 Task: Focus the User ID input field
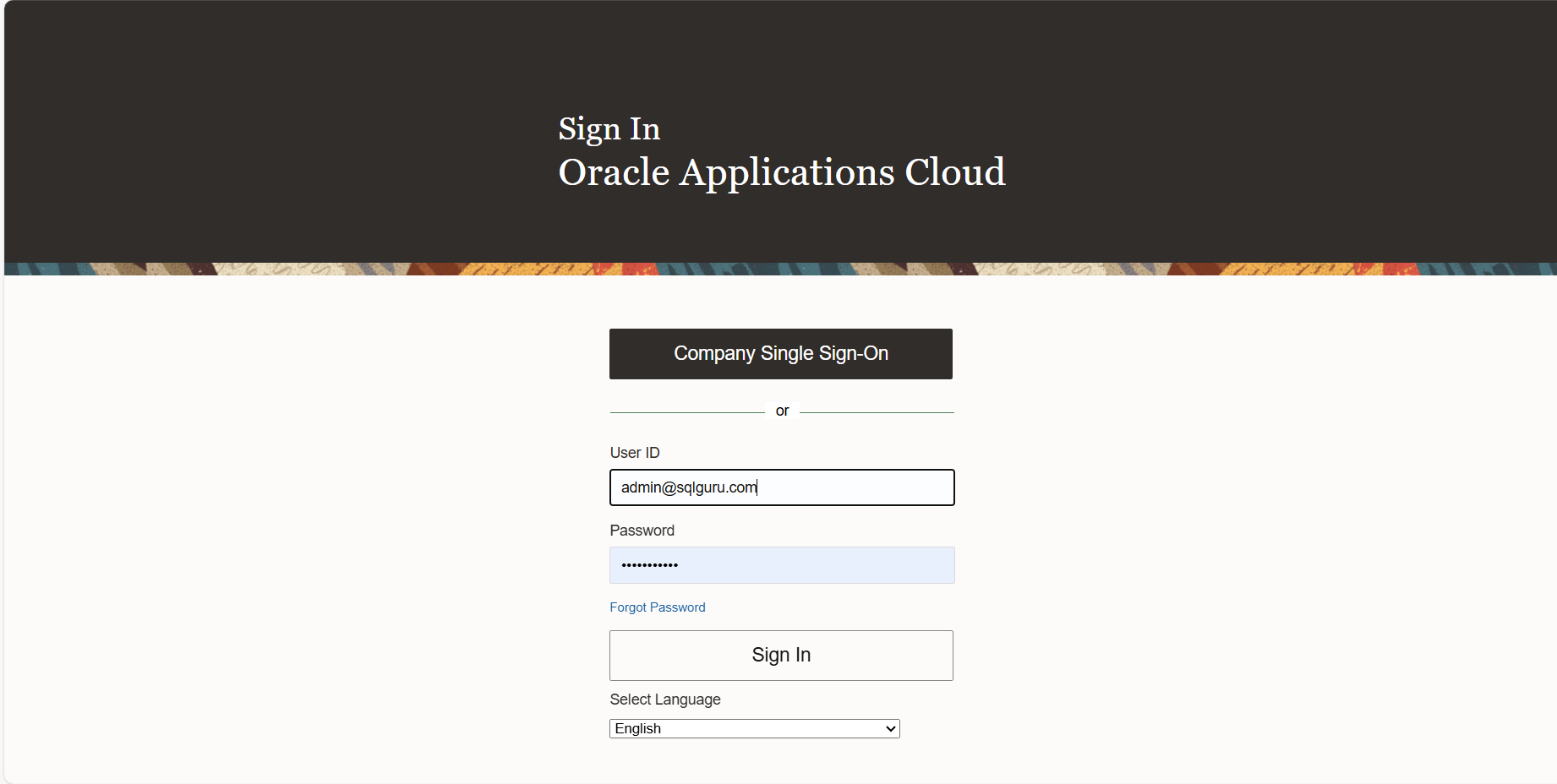pyautogui.click(x=782, y=487)
